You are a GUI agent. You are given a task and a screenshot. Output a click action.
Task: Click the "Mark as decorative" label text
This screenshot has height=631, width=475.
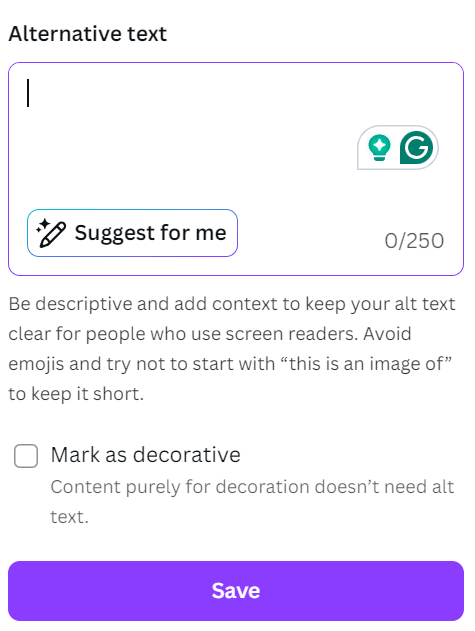[146, 455]
